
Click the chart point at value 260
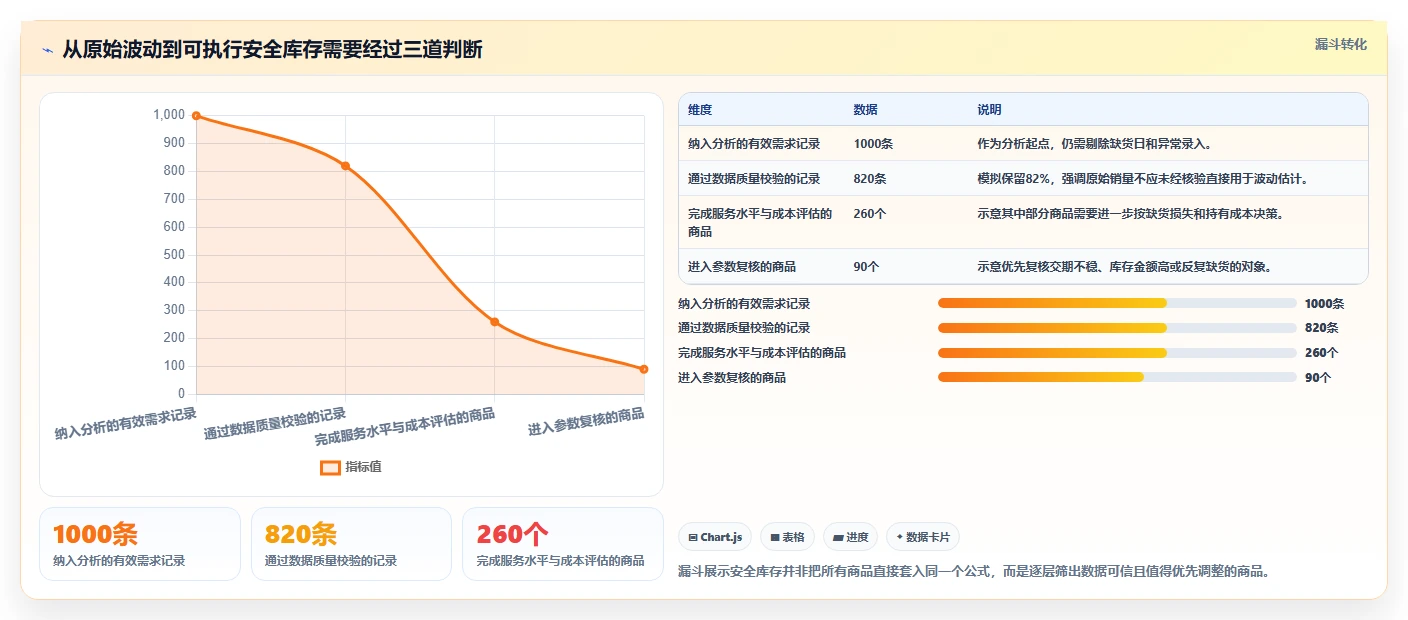click(x=494, y=322)
